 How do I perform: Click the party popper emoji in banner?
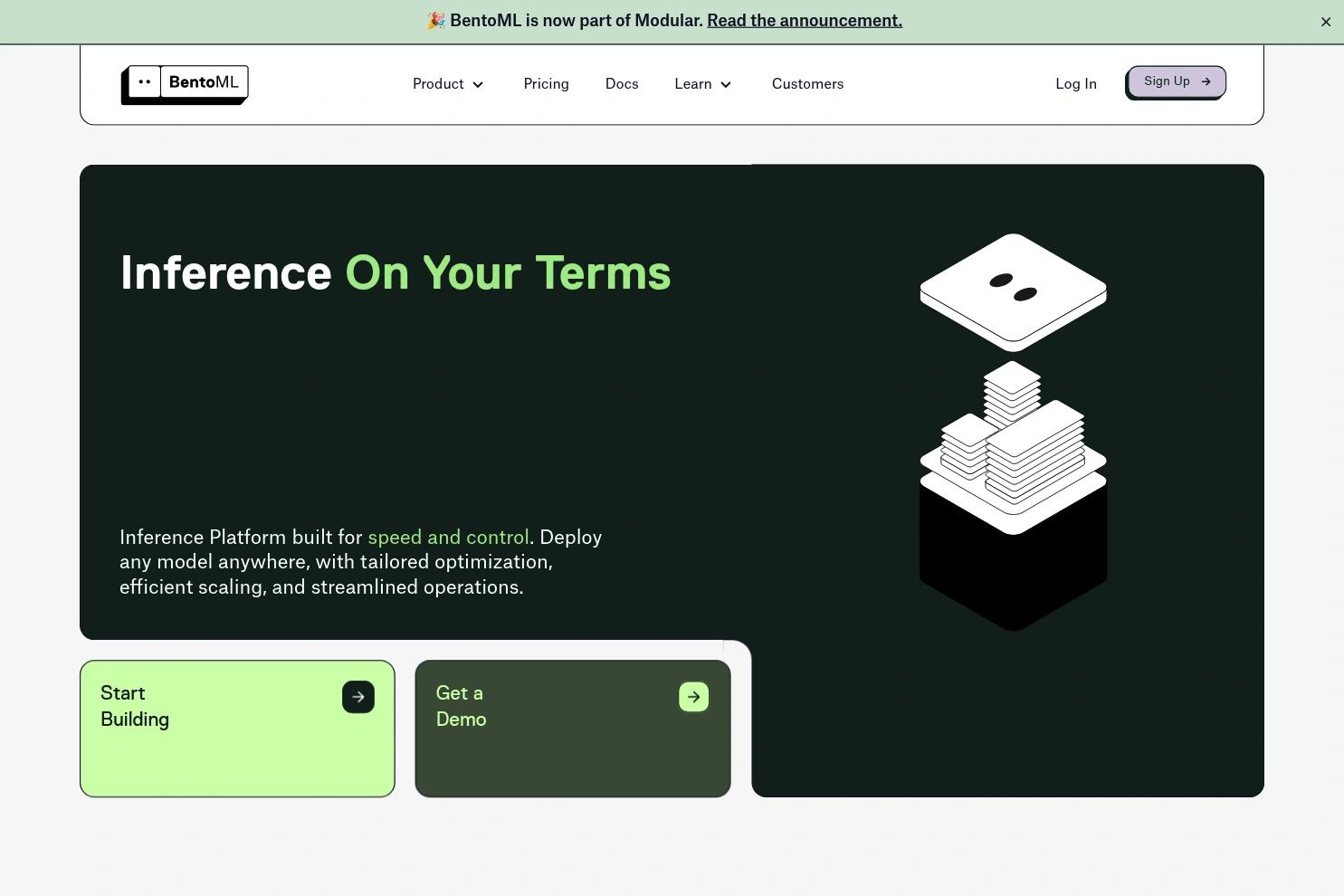(436, 21)
